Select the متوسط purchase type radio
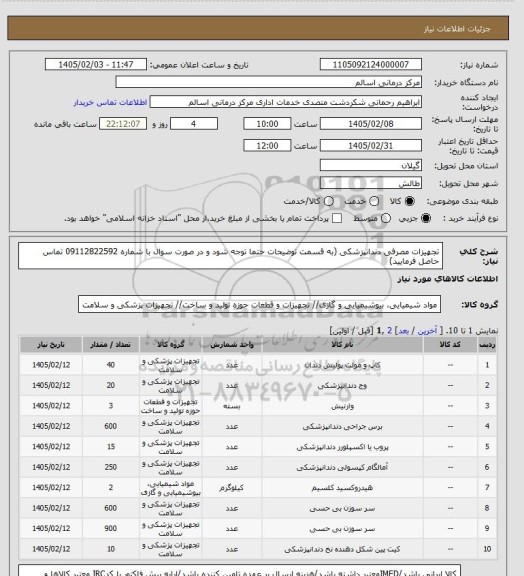This screenshot has height=576, width=524. point(386,218)
